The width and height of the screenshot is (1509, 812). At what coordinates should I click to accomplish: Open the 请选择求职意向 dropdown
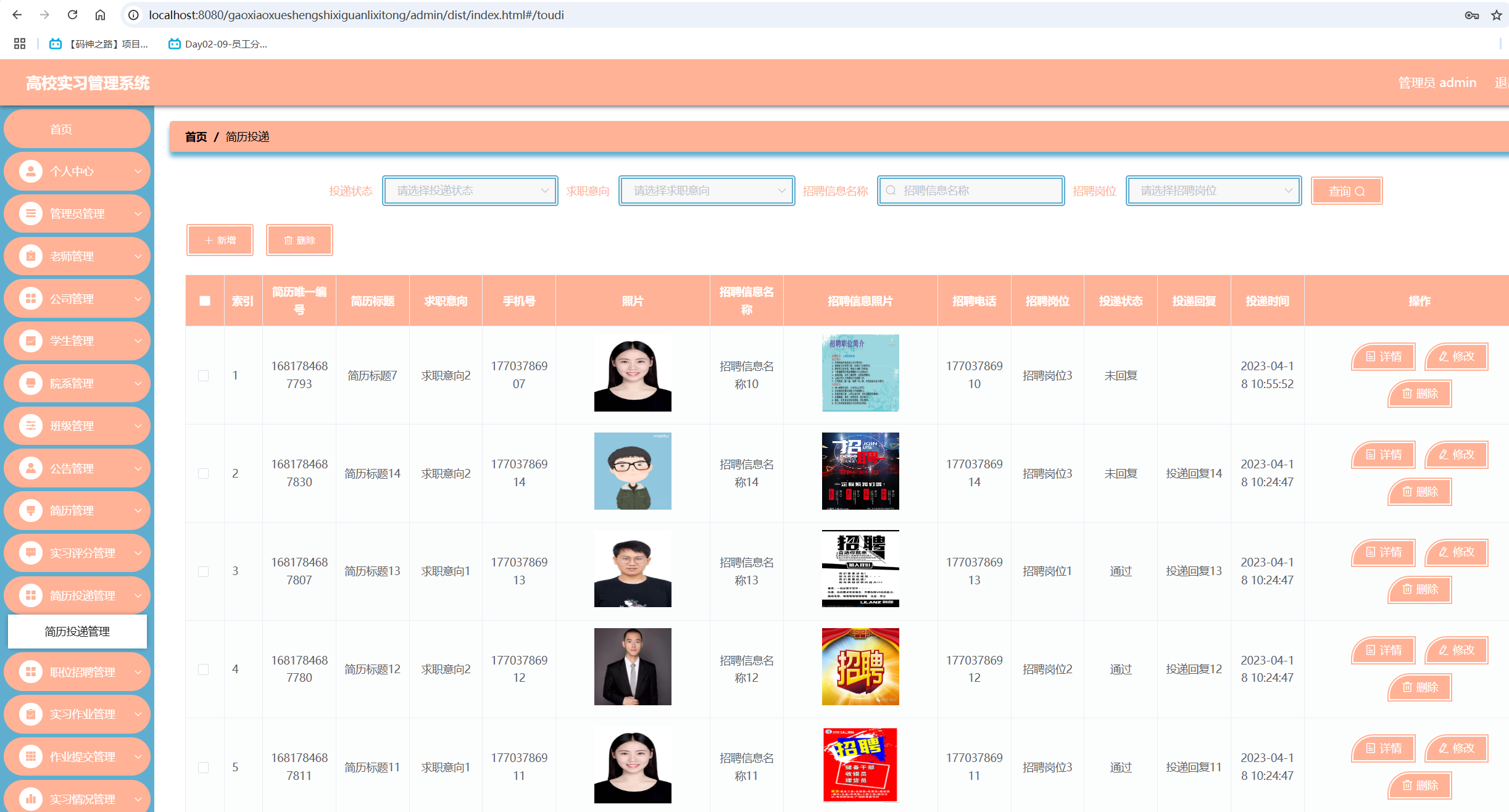coord(707,191)
